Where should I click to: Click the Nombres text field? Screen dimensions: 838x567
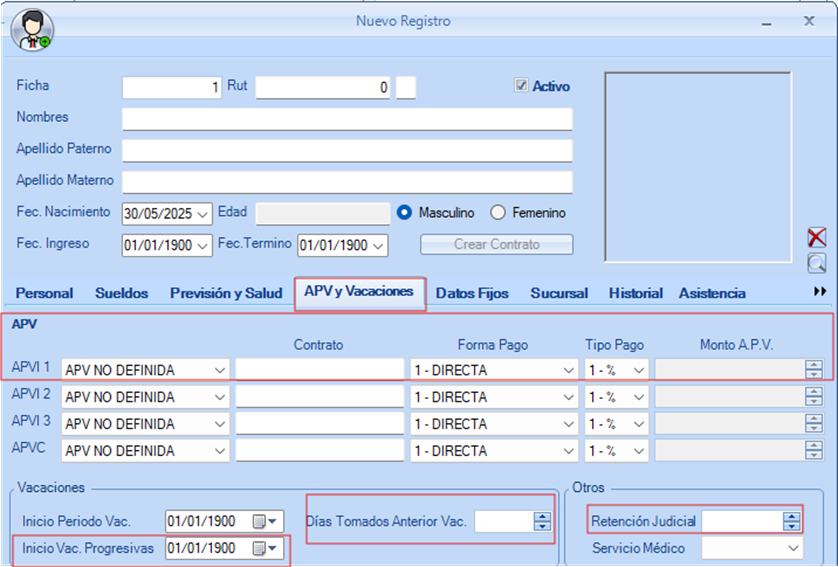pos(347,119)
